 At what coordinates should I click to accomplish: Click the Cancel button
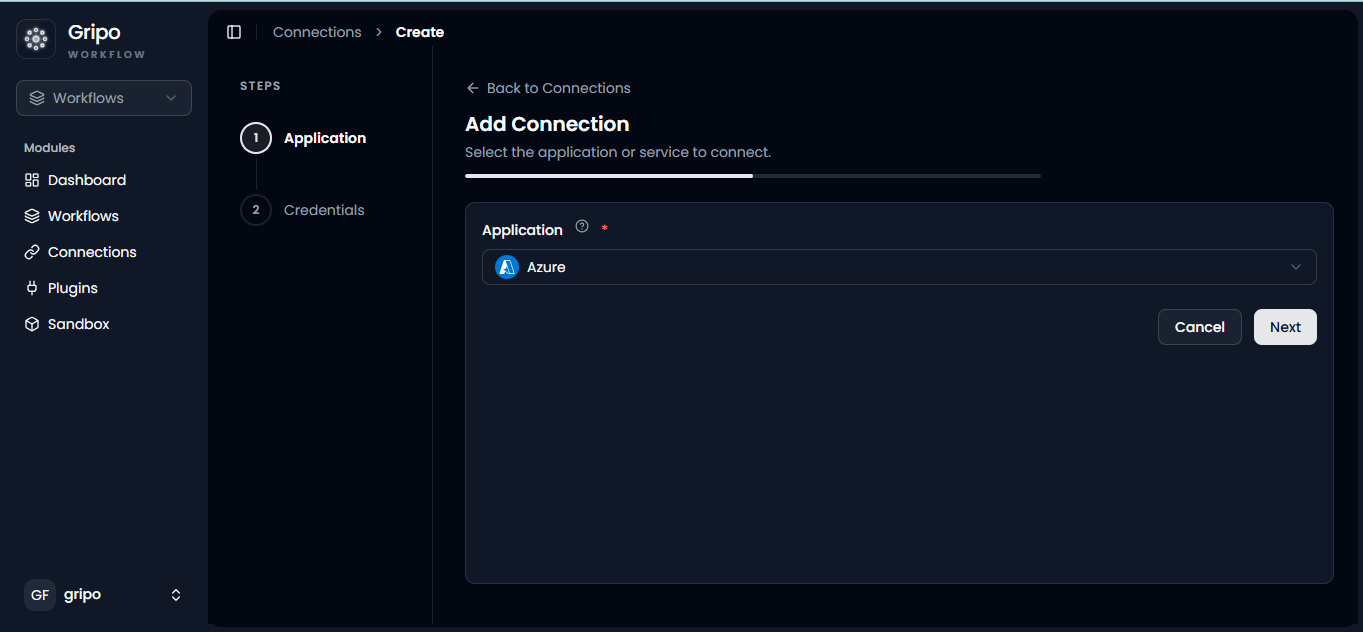pos(1200,327)
